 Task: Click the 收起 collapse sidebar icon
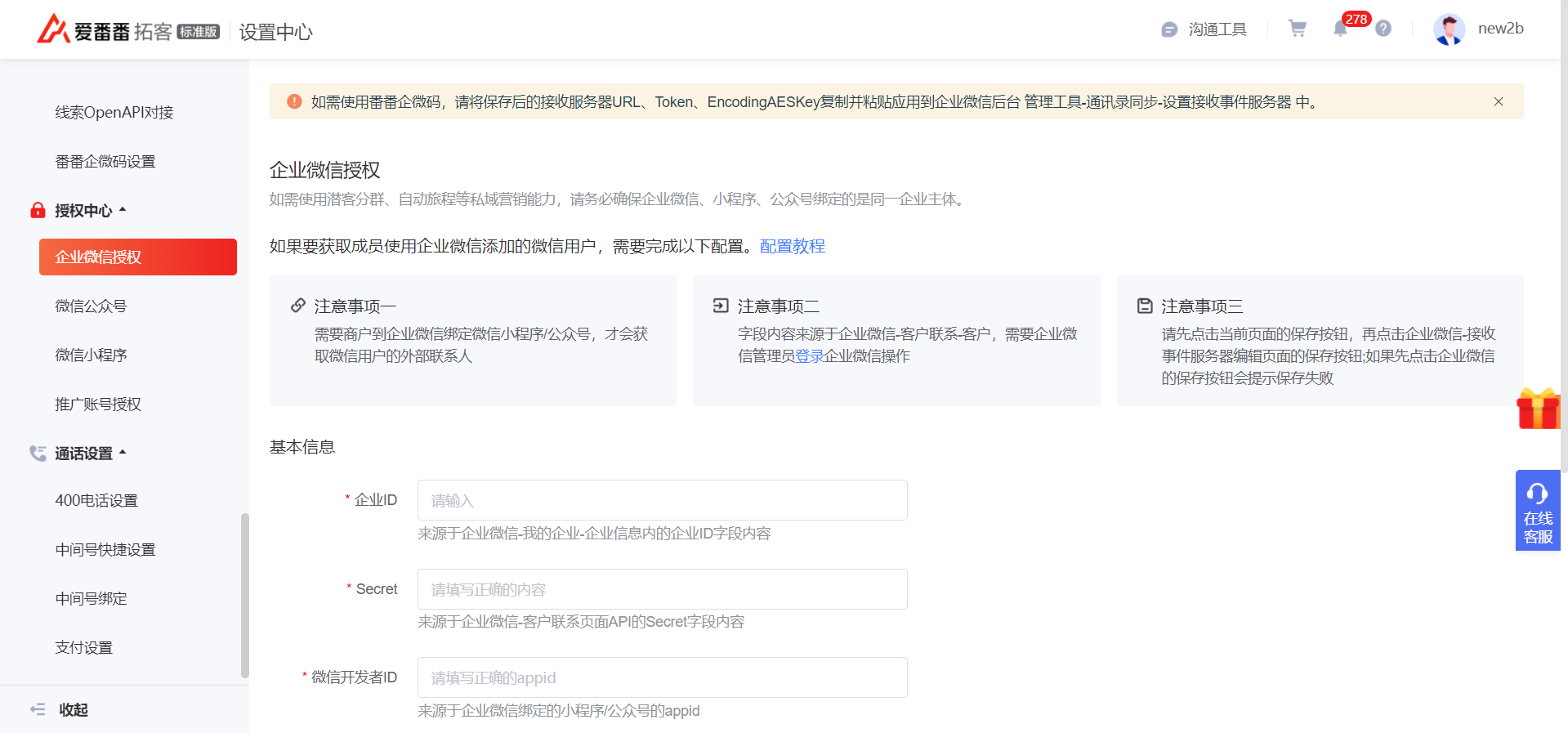38,709
